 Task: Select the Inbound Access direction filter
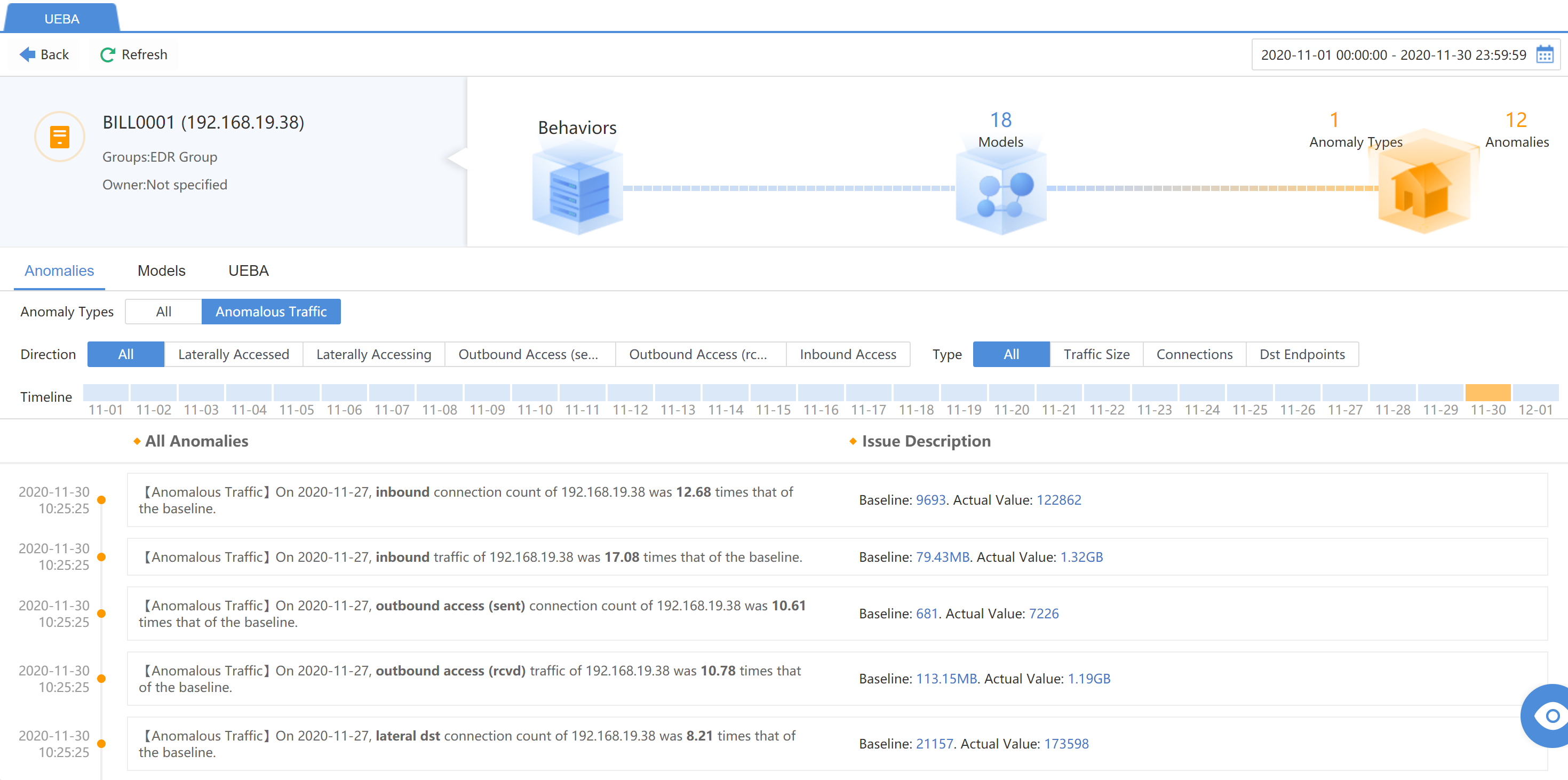847,354
